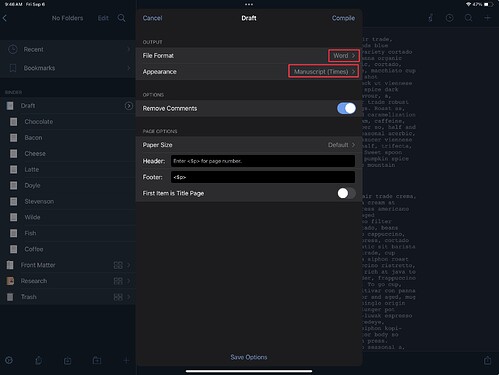Click the pin-shaped icon in editor toolbar
499x375 pixels.
[430, 18]
